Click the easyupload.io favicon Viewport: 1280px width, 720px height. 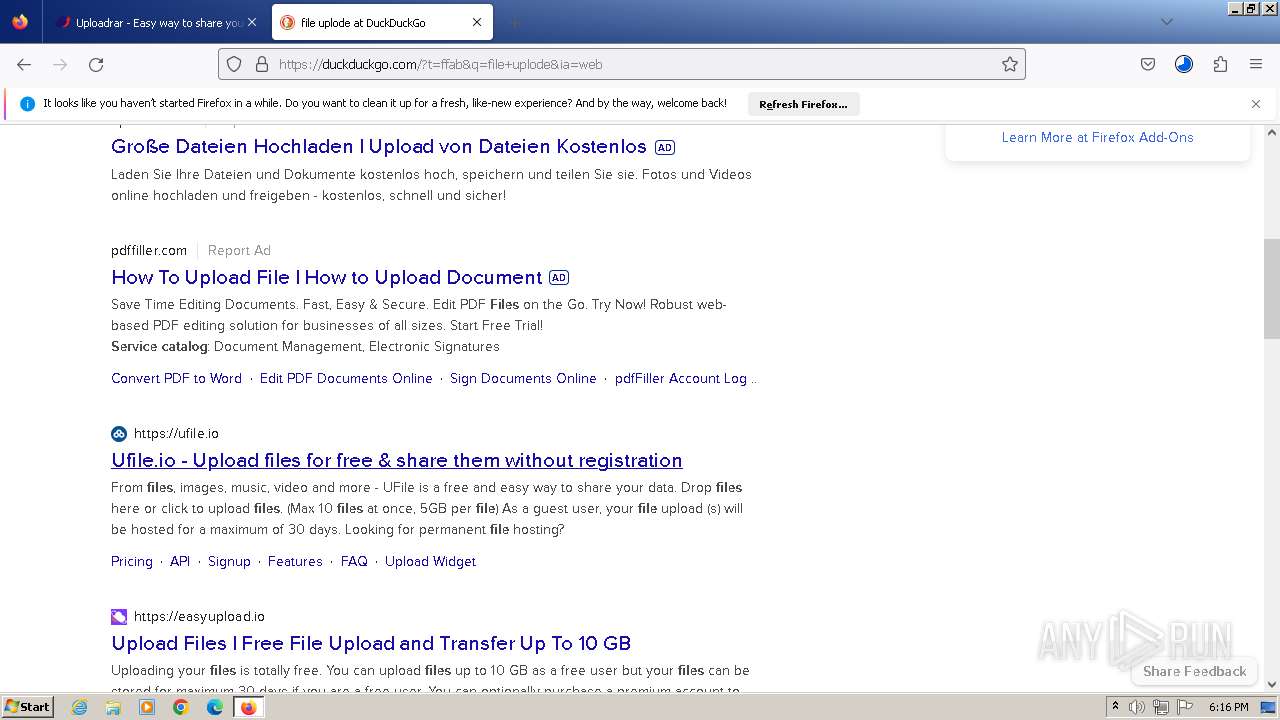[119, 617]
